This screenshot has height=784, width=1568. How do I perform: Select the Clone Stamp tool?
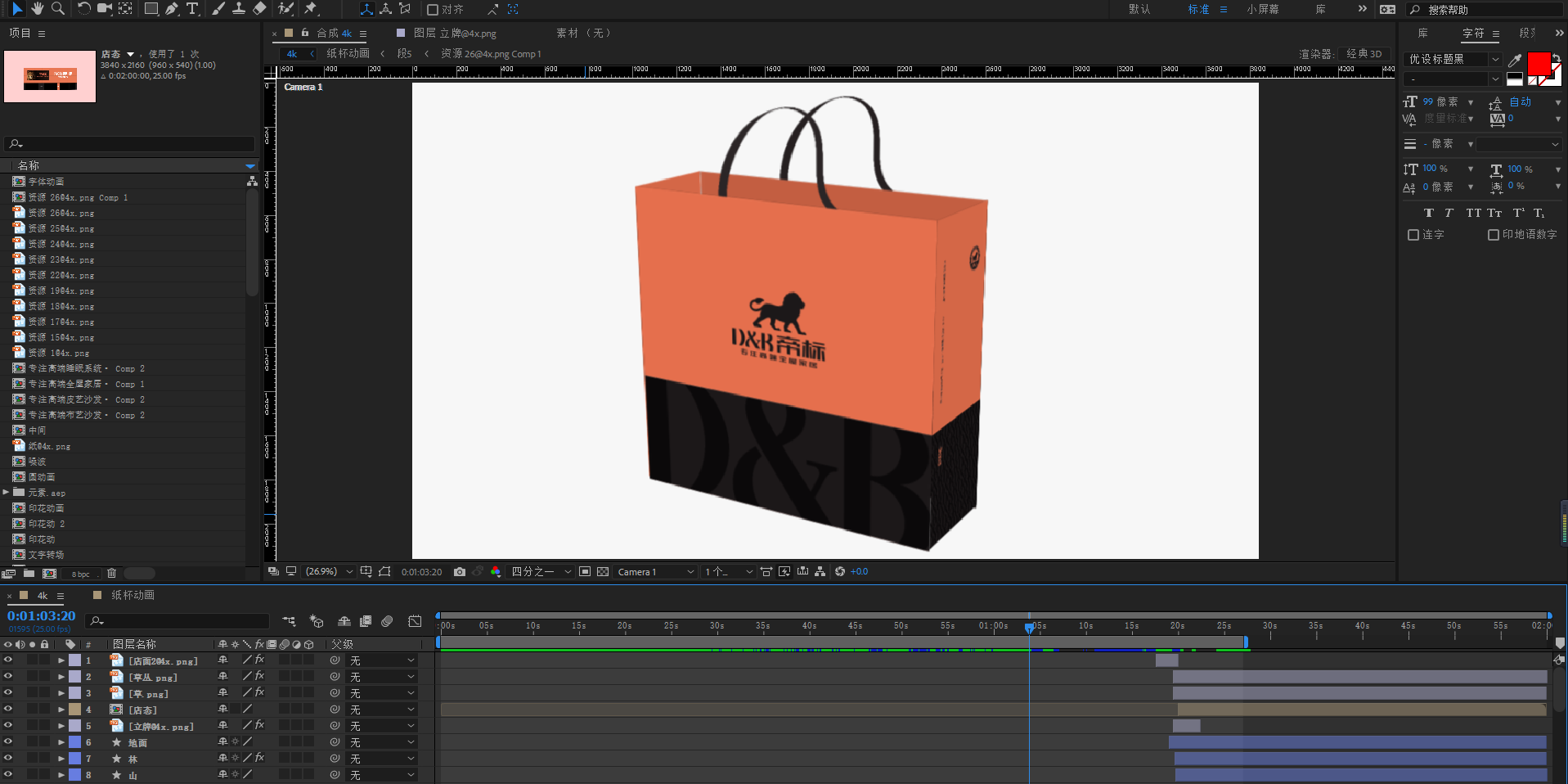tap(239, 9)
